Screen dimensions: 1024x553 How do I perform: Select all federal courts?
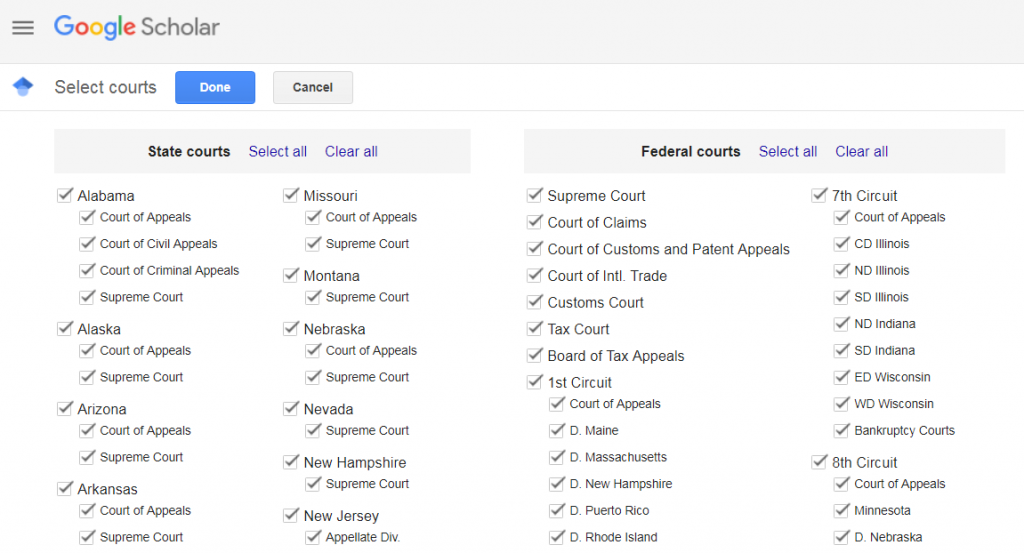click(788, 151)
